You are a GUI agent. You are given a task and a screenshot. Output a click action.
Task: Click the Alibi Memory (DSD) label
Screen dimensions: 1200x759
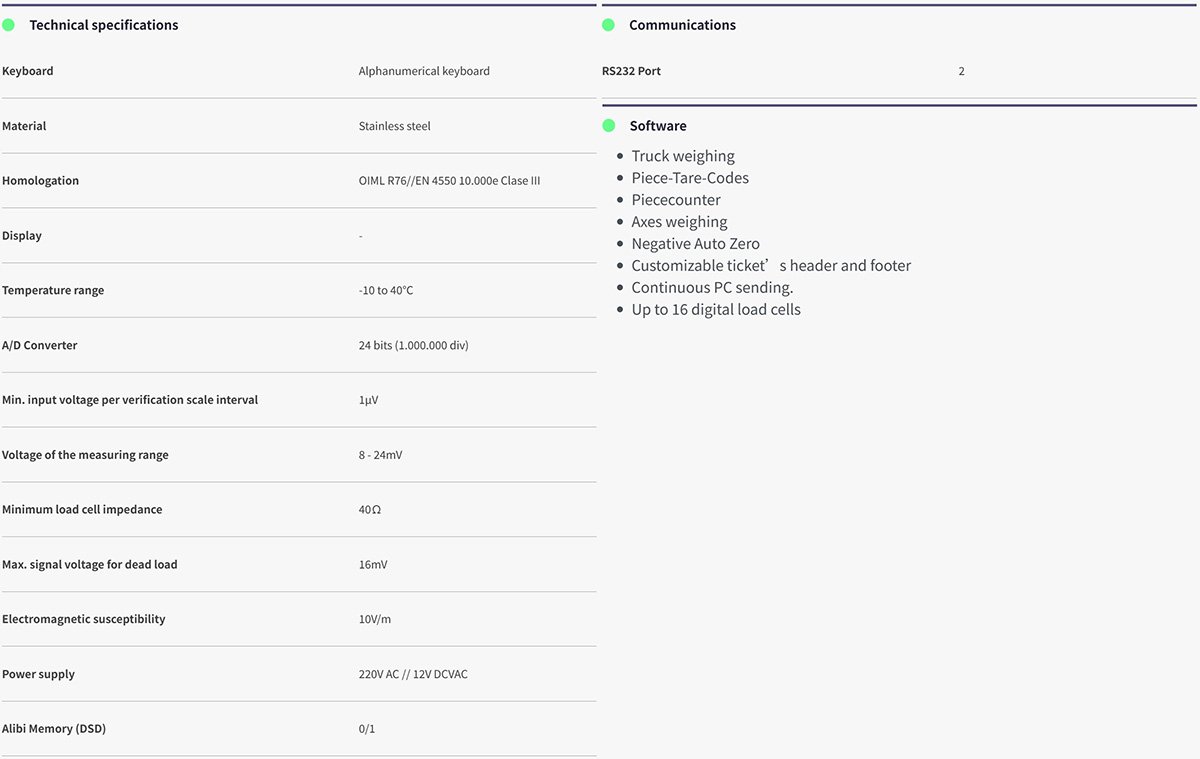(54, 729)
